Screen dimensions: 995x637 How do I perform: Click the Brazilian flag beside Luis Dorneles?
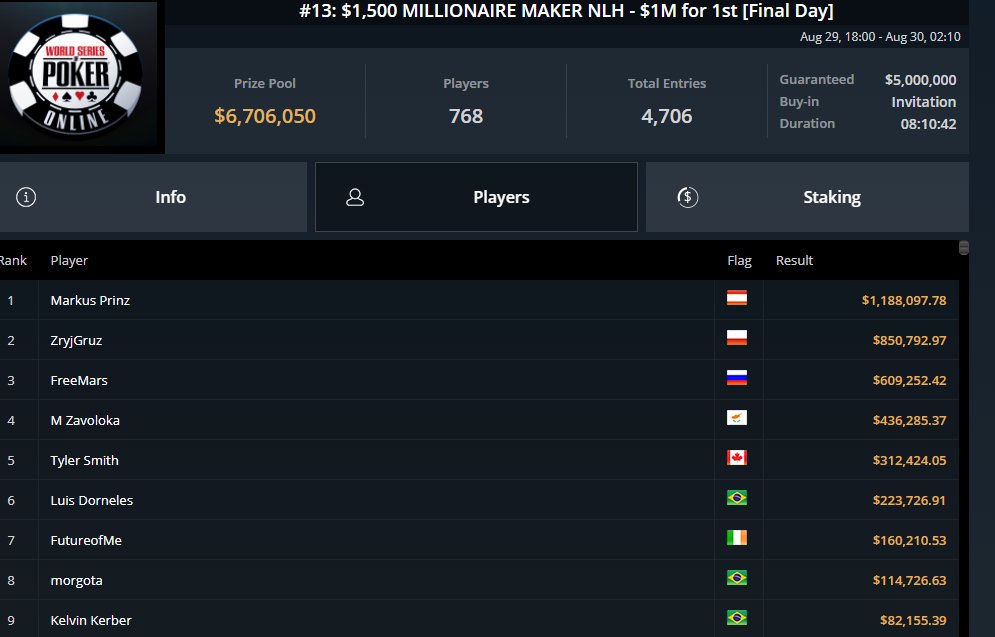(x=737, y=498)
